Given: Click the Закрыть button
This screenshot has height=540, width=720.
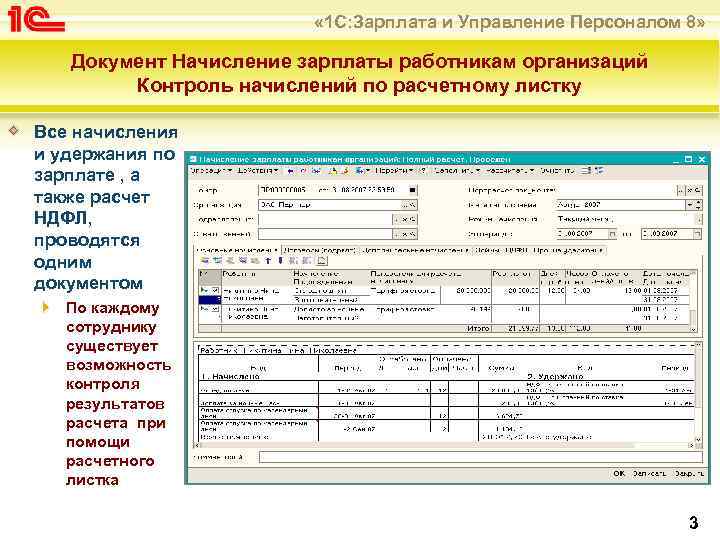Looking at the screenshot, I should (x=688, y=473).
